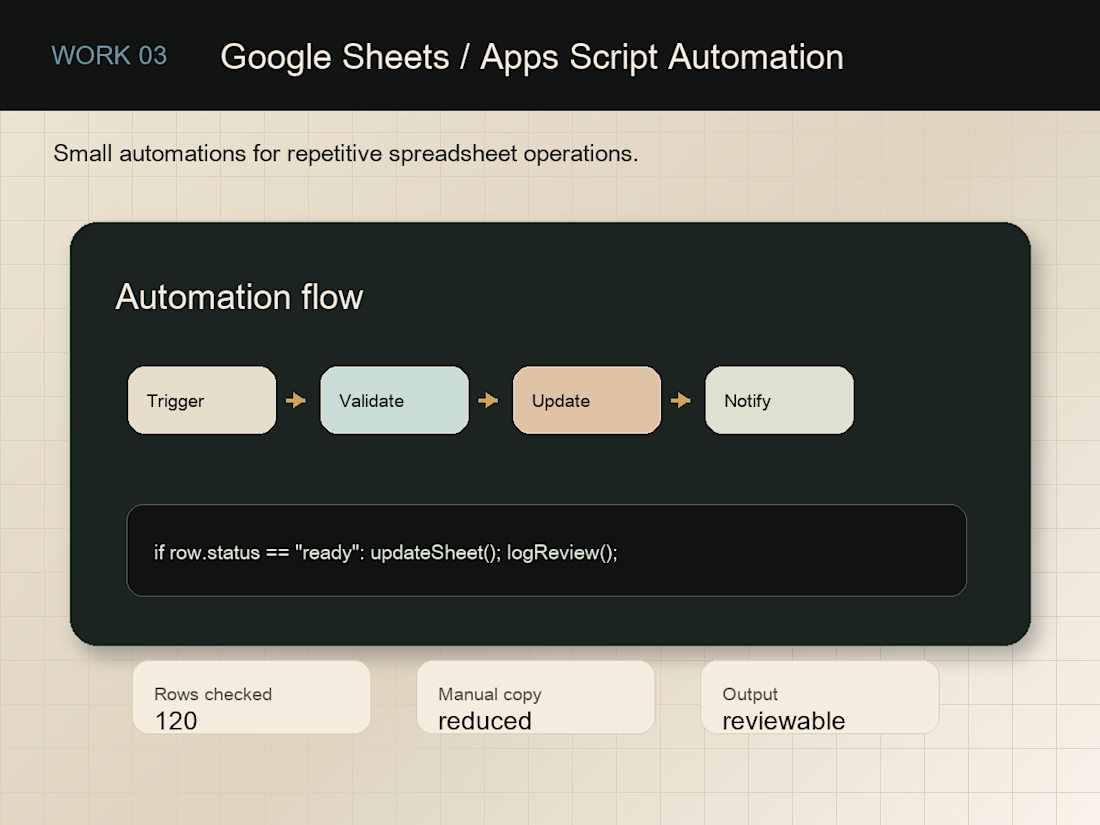Select the Validate step box
The width and height of the screenshot is (1100, 825).
394,400
